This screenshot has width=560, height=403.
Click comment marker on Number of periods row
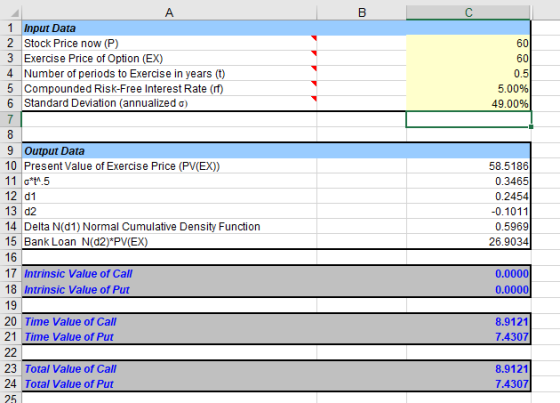pos(314,68)
